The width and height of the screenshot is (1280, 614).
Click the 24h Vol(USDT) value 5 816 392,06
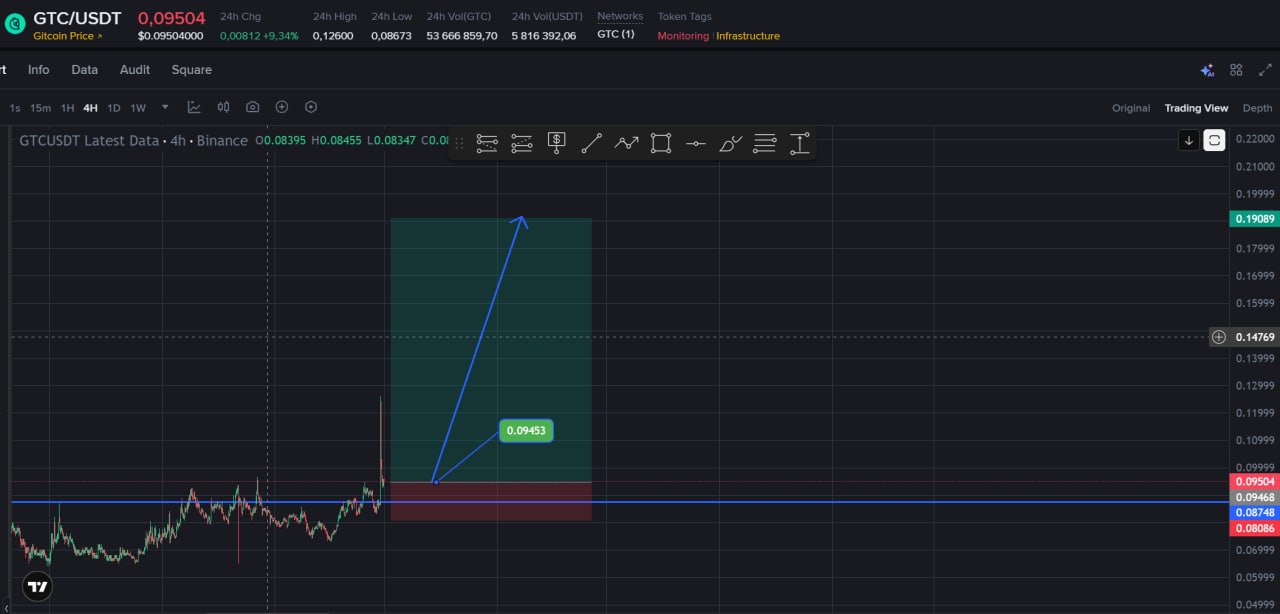coord(544,35)
